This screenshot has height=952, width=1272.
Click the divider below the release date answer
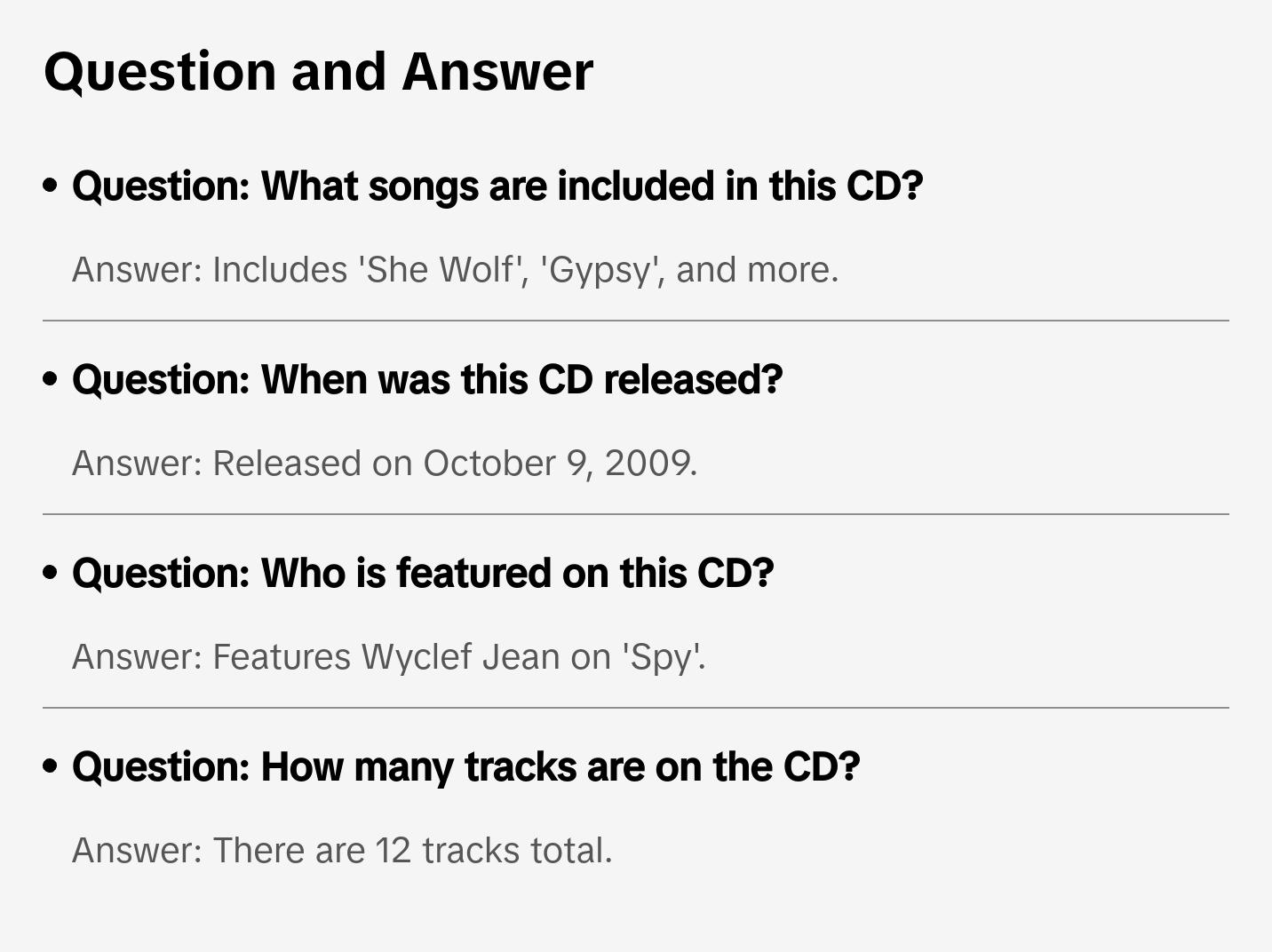click(636, 514)
